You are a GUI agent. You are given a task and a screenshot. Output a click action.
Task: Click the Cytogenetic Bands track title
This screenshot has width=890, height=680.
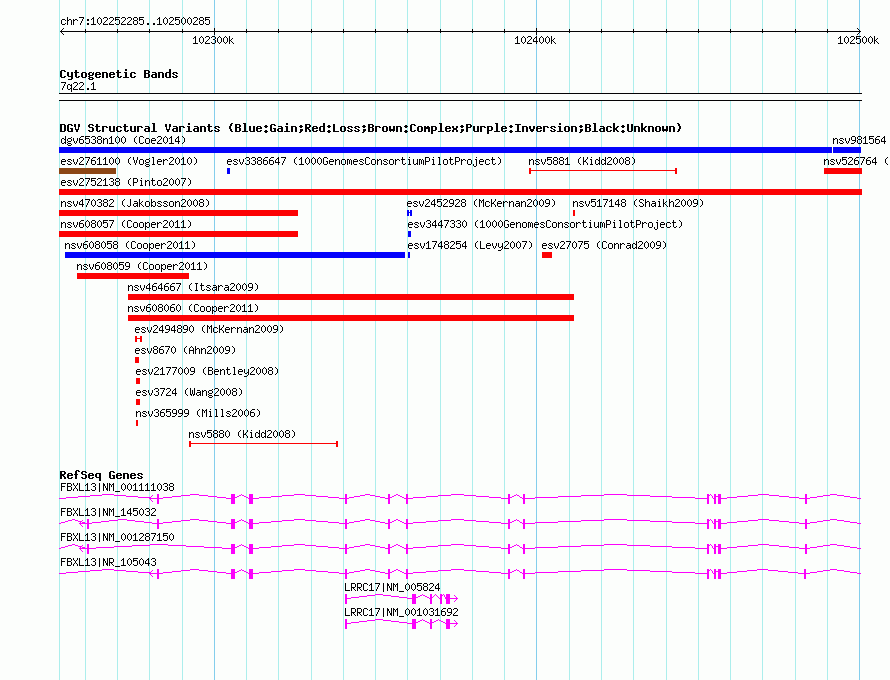[x=119, y=74]
